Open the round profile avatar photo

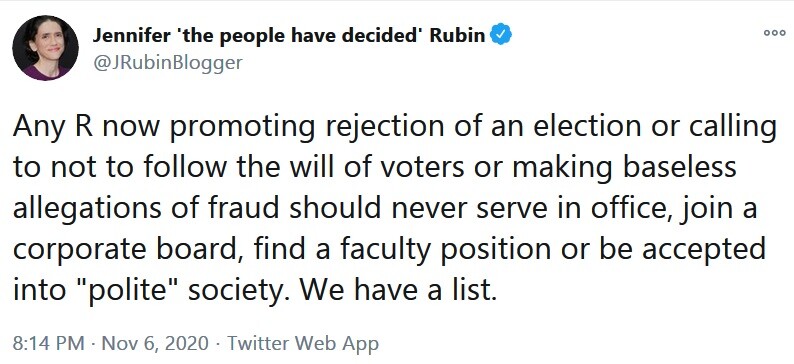(x=46, y=48)
